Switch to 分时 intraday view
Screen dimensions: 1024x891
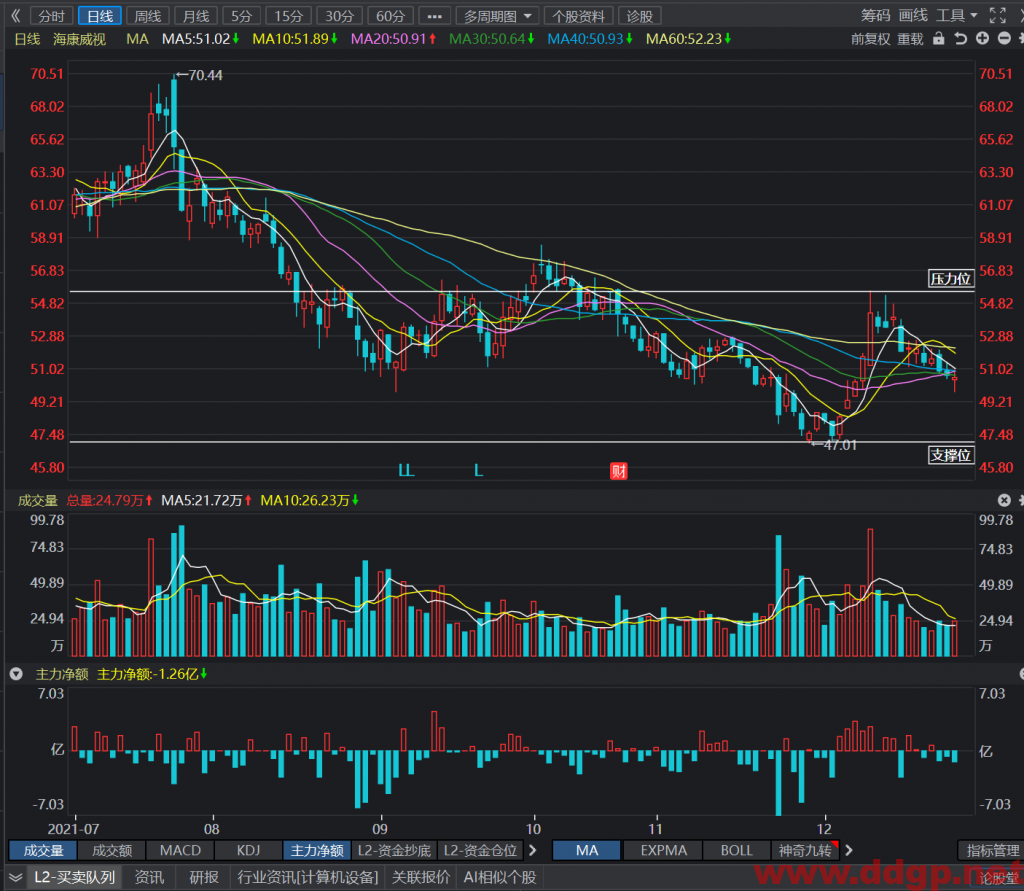click(x=52, y=16)
